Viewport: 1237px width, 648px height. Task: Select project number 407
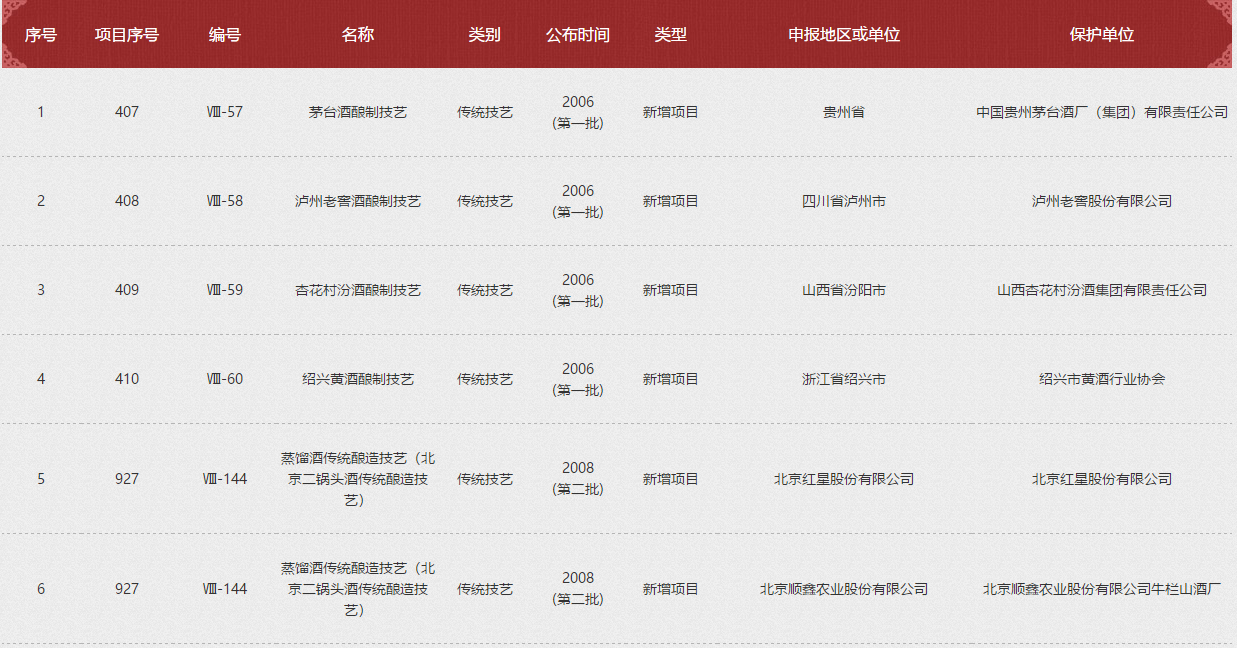pyautogui.click(x=127, y=112)
